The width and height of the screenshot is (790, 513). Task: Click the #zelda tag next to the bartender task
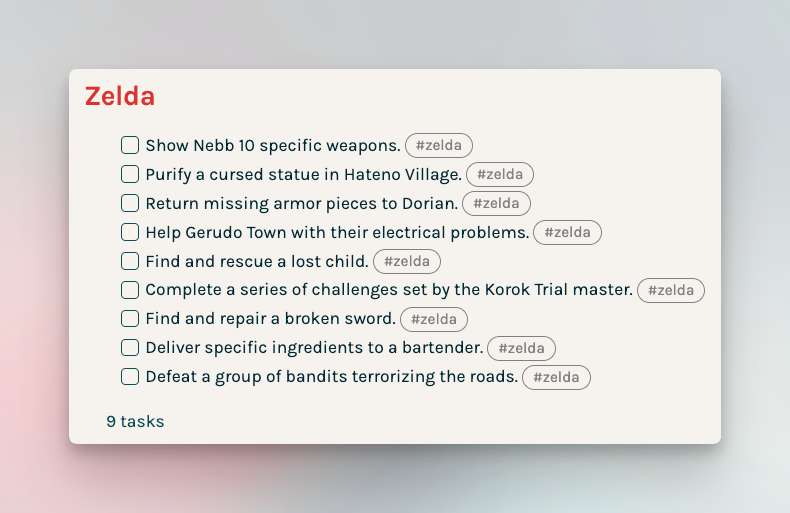pos(521,348)
